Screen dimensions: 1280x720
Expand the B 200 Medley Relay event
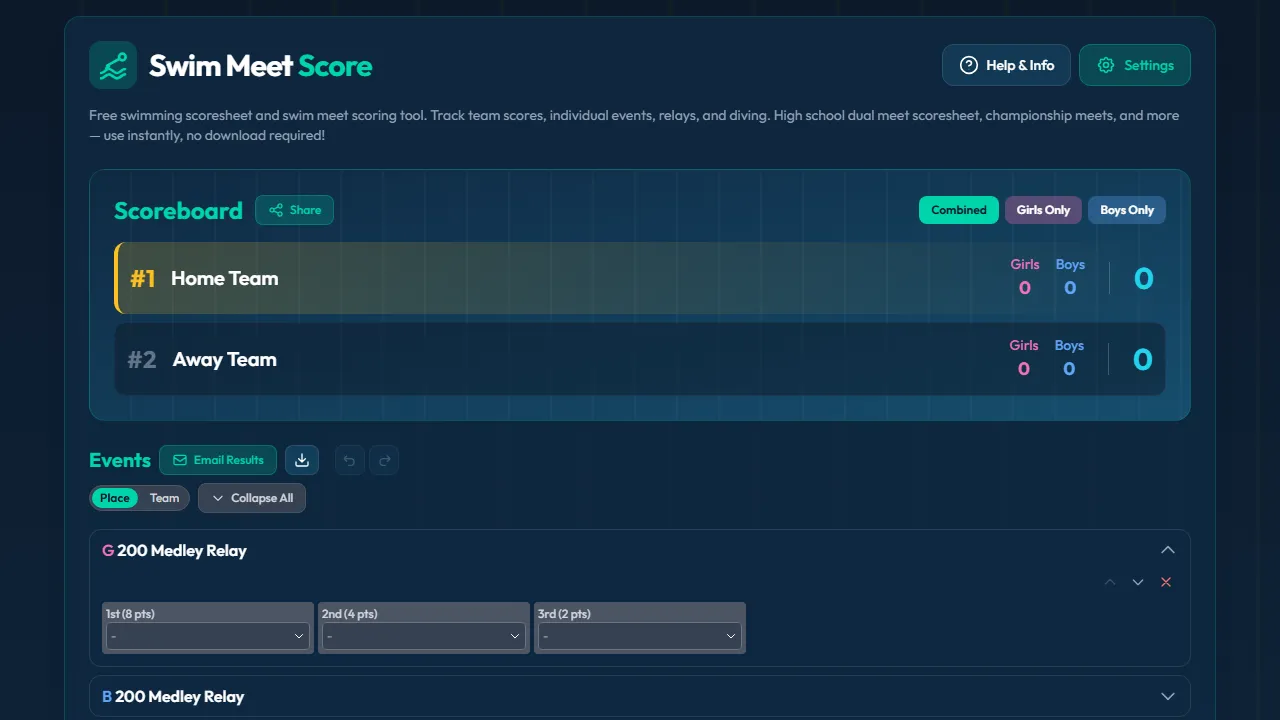click(1167, 696)
